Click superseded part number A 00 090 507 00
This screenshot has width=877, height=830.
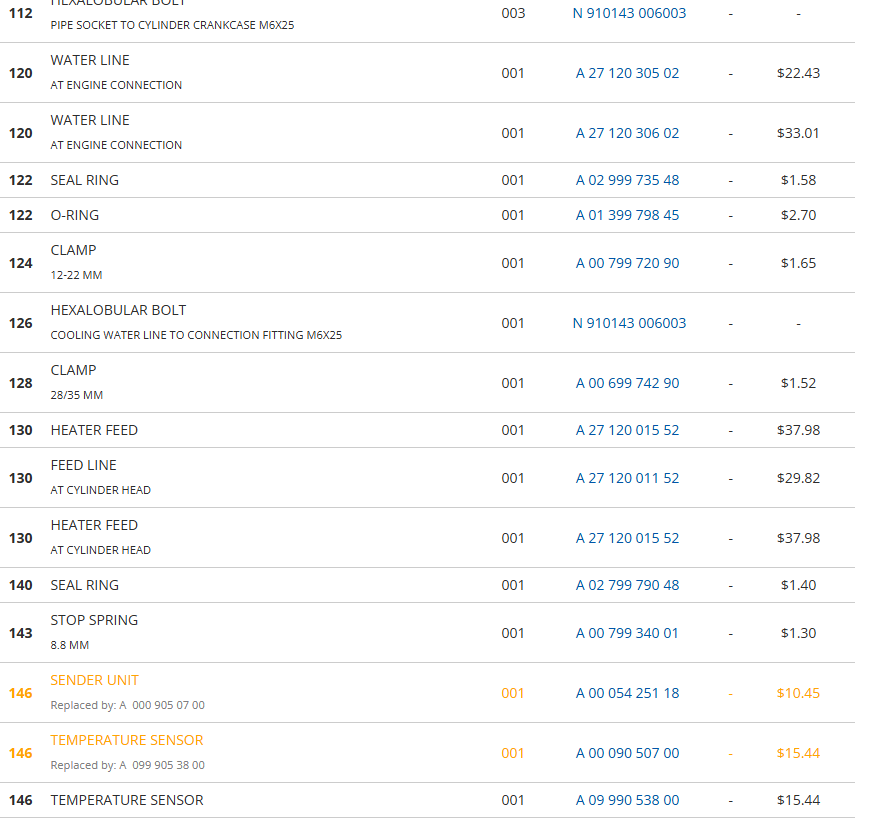(x=627, y=753)
